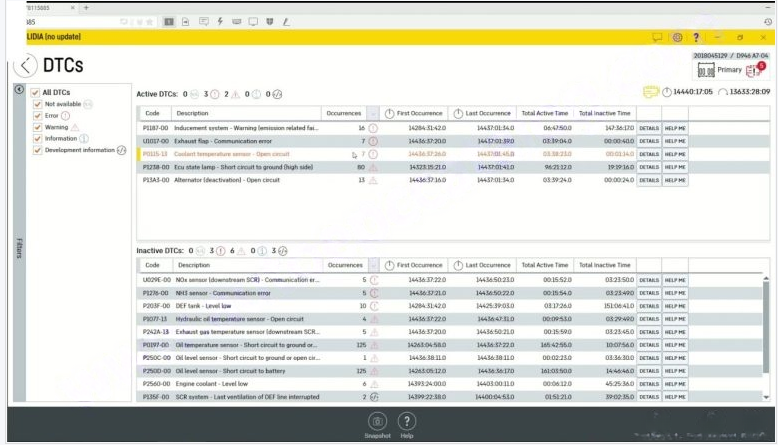Open the red-badged notification icon beside Primary

[x=755, y=70]
